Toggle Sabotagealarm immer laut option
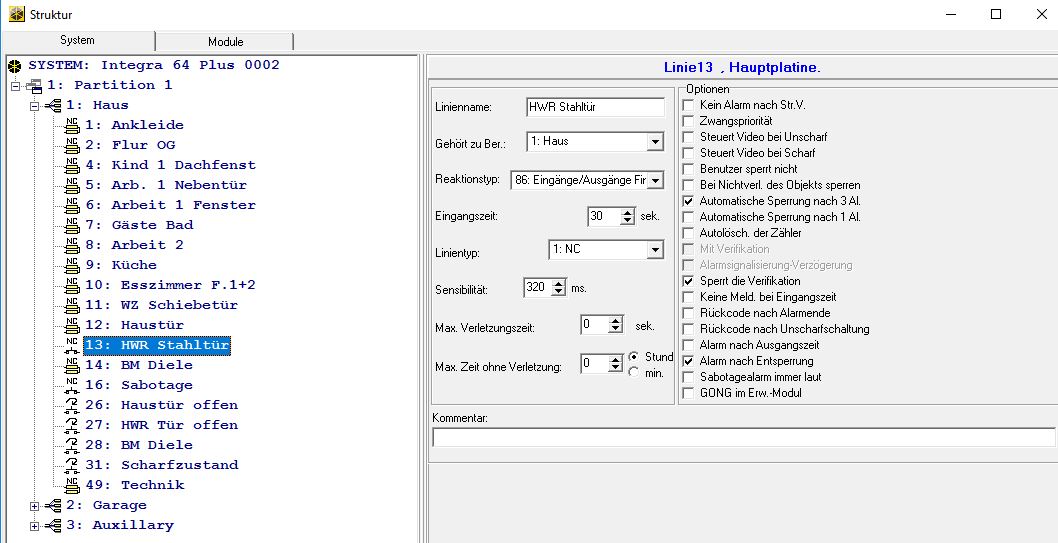The image size is (1058, 543). [x=688, y=377]
